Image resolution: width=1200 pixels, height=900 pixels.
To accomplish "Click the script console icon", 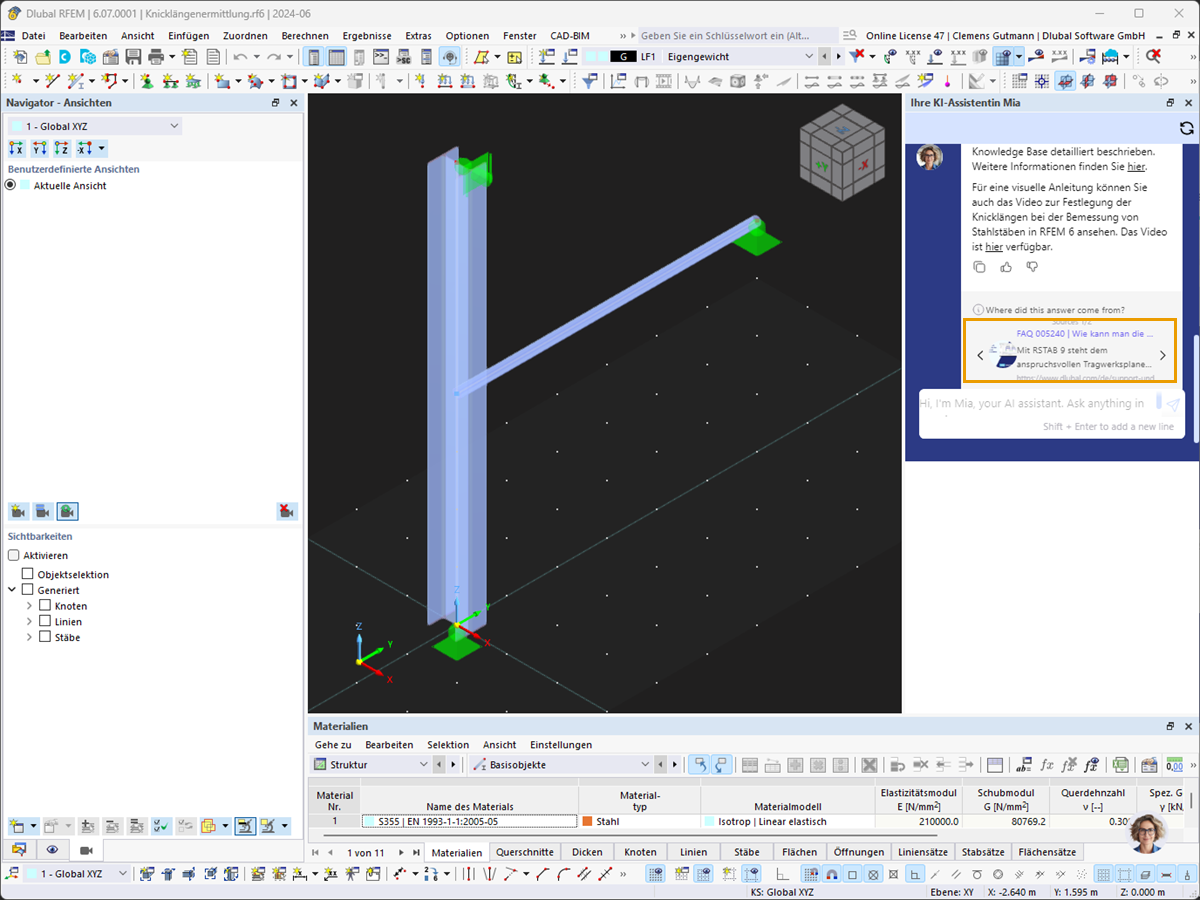I will pos(381,57).
